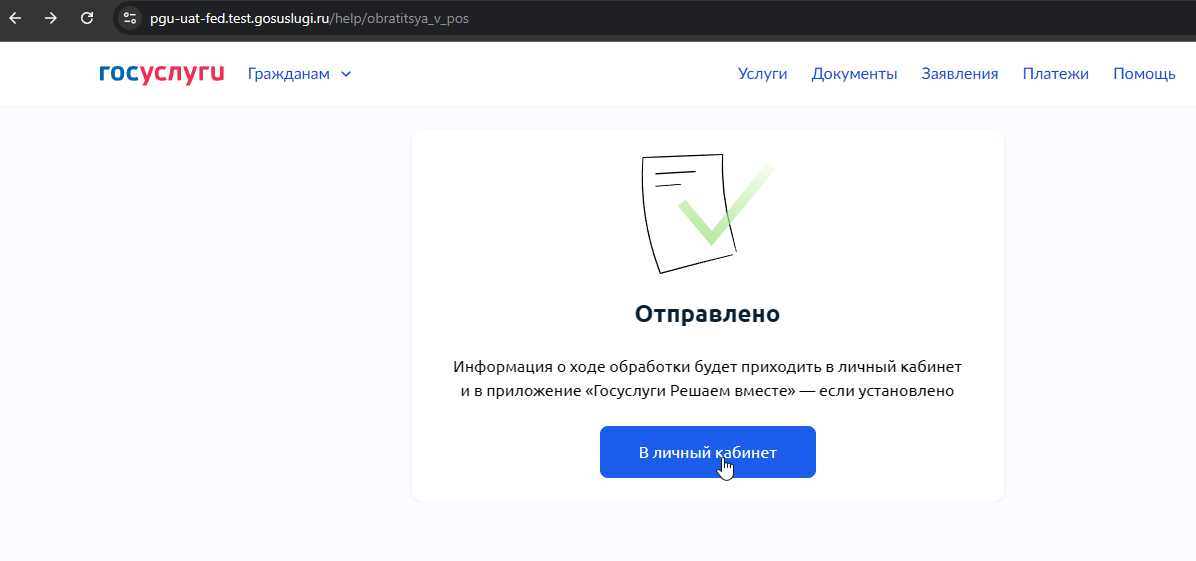Open the Помощь menu item
This screenshot has width=1196, height=561.
click(x=1144, y=74)
